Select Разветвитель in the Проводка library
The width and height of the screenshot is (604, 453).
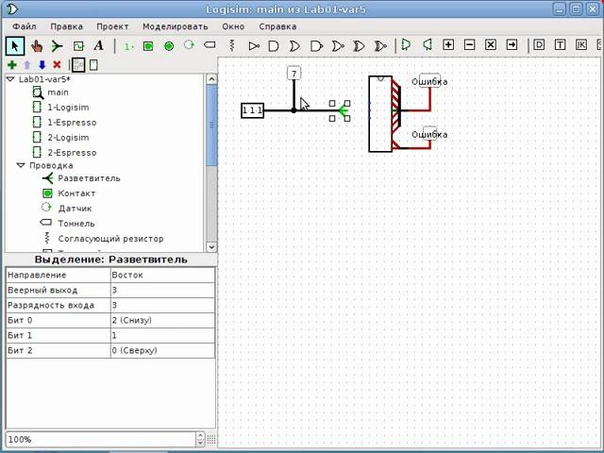click(x=89, y=178)
